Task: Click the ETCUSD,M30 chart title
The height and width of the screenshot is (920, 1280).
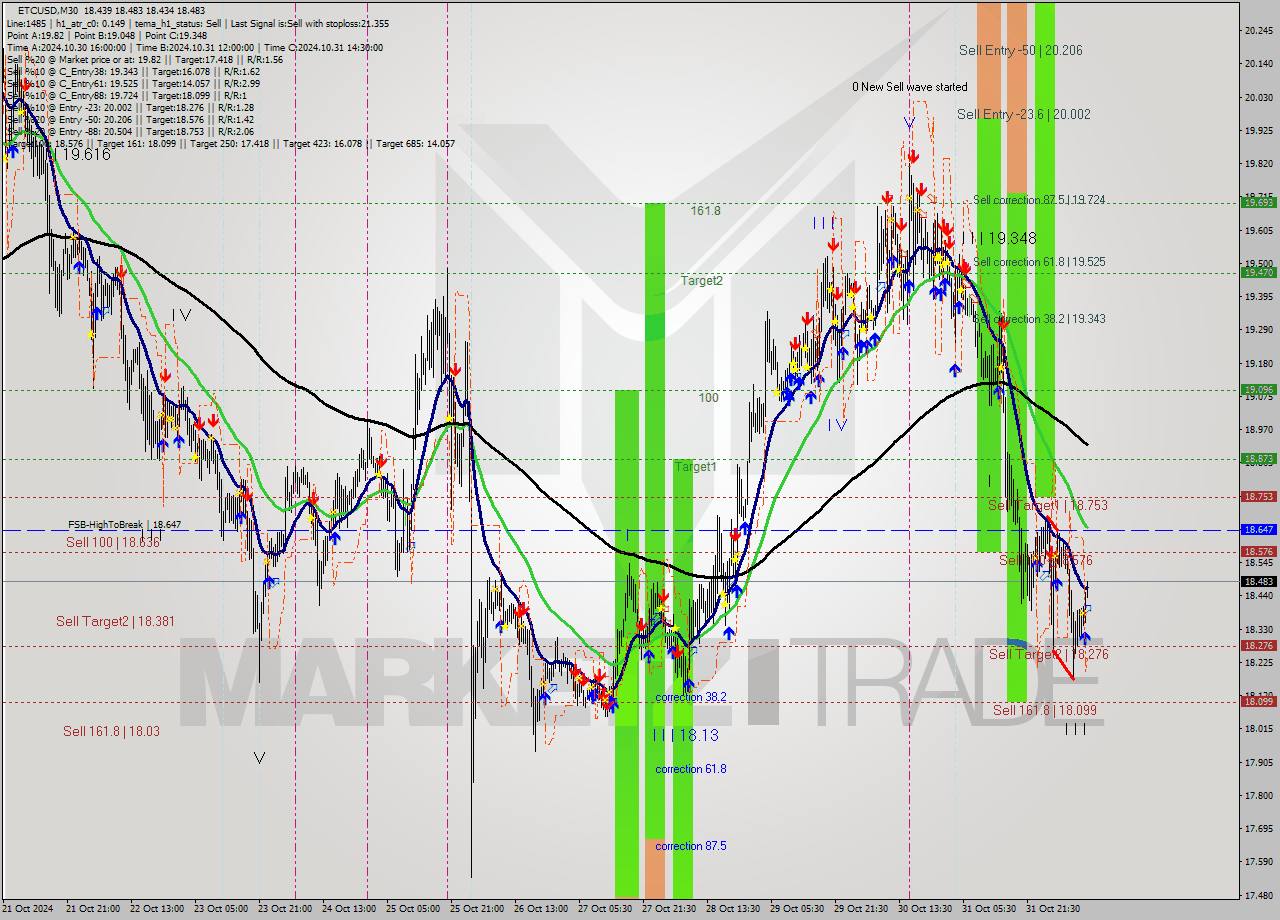Action: 46,9
